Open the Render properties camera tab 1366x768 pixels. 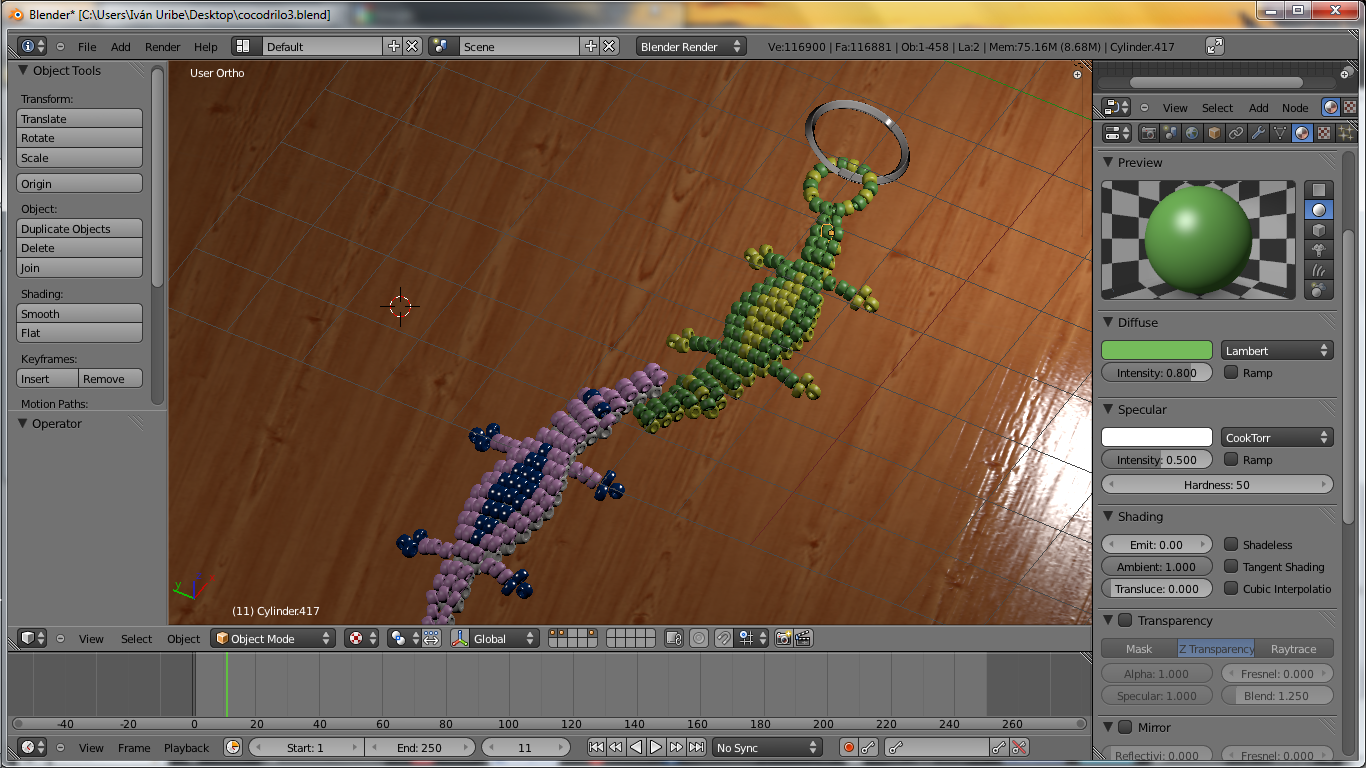pyautogui.click(x=1148, y=133)
